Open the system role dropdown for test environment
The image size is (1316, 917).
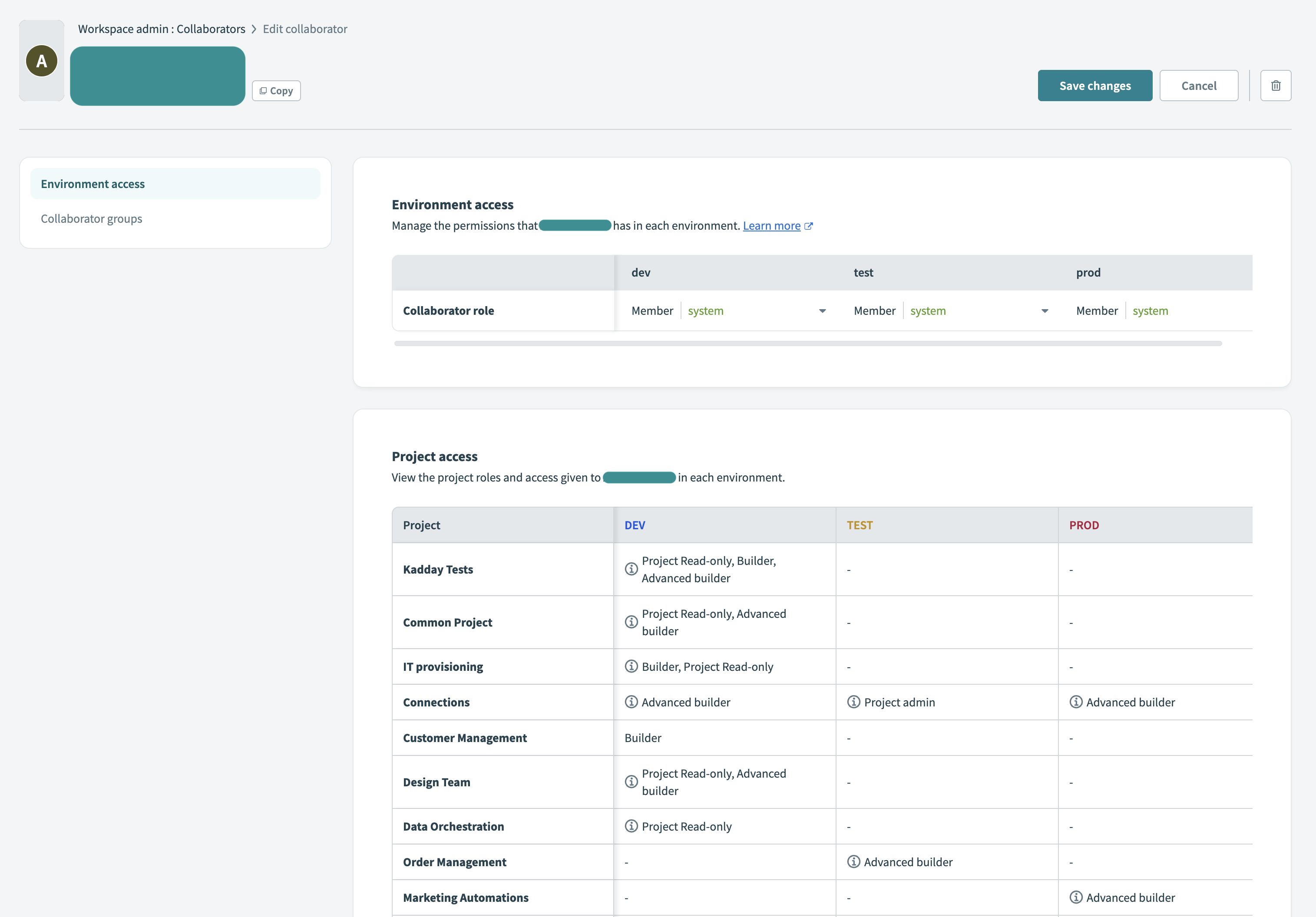(x=1045, y=310)
